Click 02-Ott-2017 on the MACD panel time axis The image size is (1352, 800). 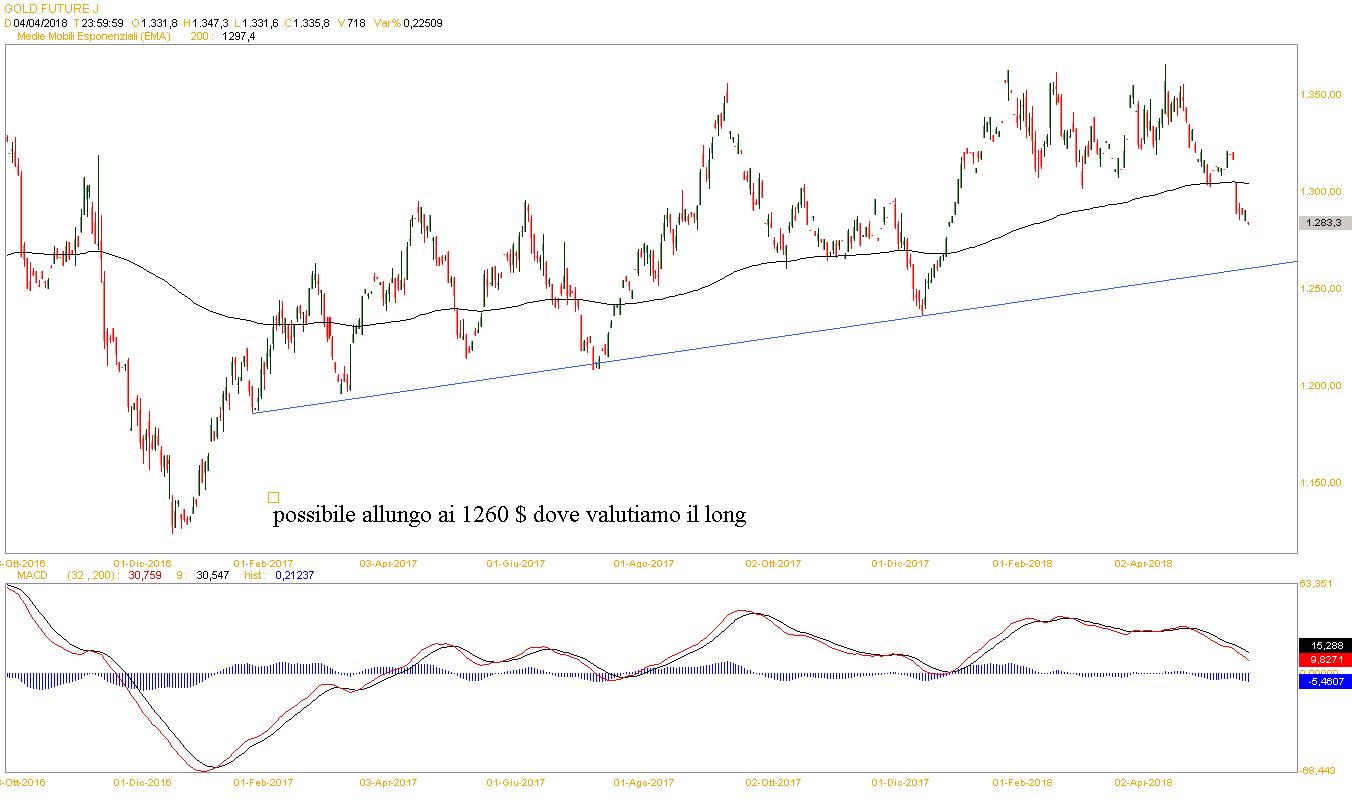pos(773,782)
